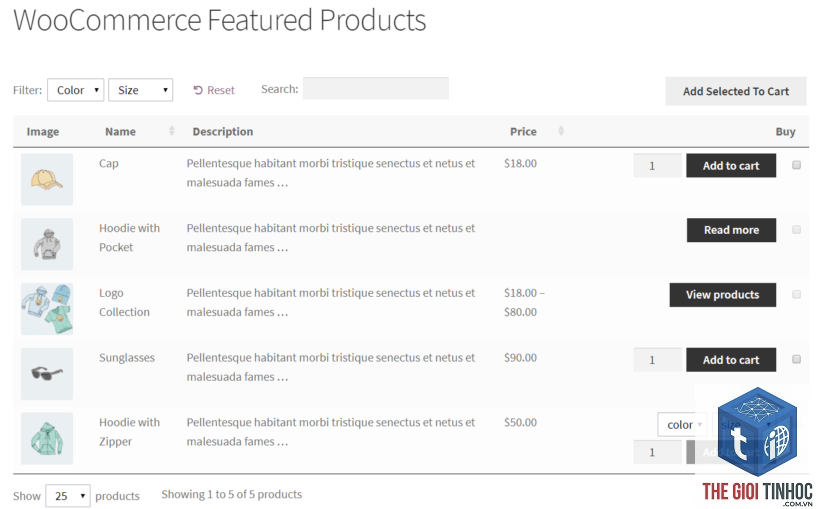Viewport: 820px width, 509px height.
Task: Sort products by Price column arrows
Action: click(x=561, y=131)
